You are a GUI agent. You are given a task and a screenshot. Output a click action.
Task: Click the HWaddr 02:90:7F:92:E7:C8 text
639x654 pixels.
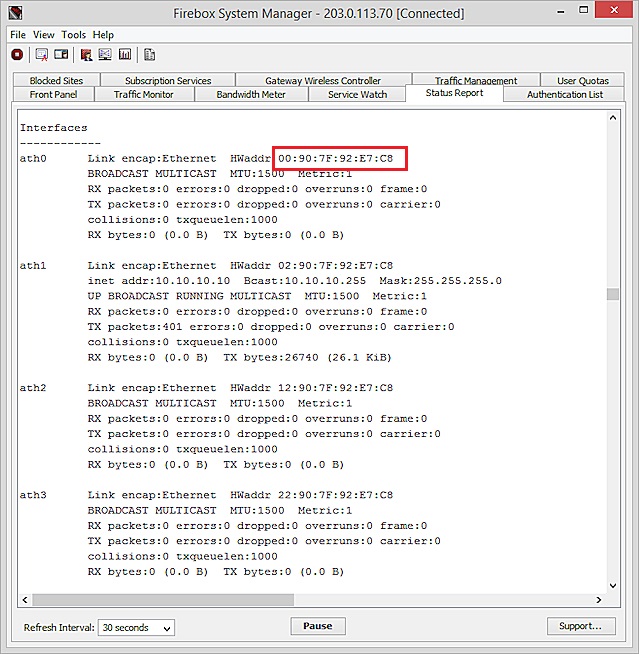click(x=312, y=266)
